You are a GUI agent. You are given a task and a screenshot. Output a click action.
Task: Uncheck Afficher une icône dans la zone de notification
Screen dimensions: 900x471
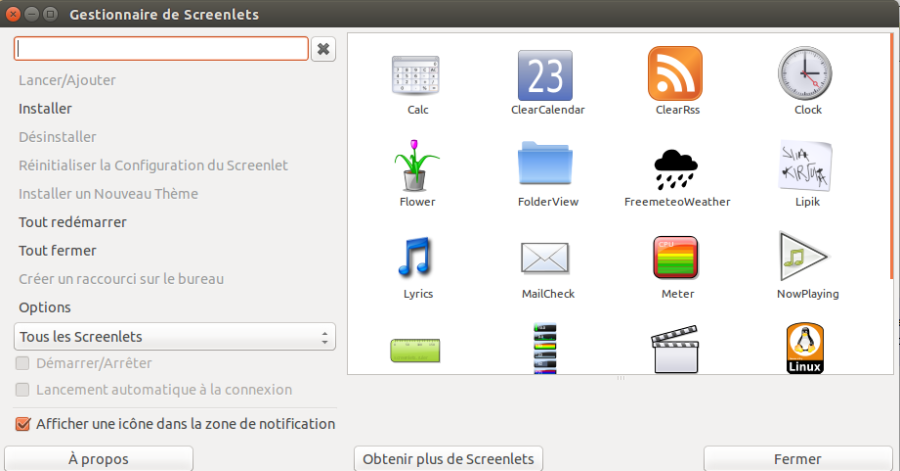(22, 424)
